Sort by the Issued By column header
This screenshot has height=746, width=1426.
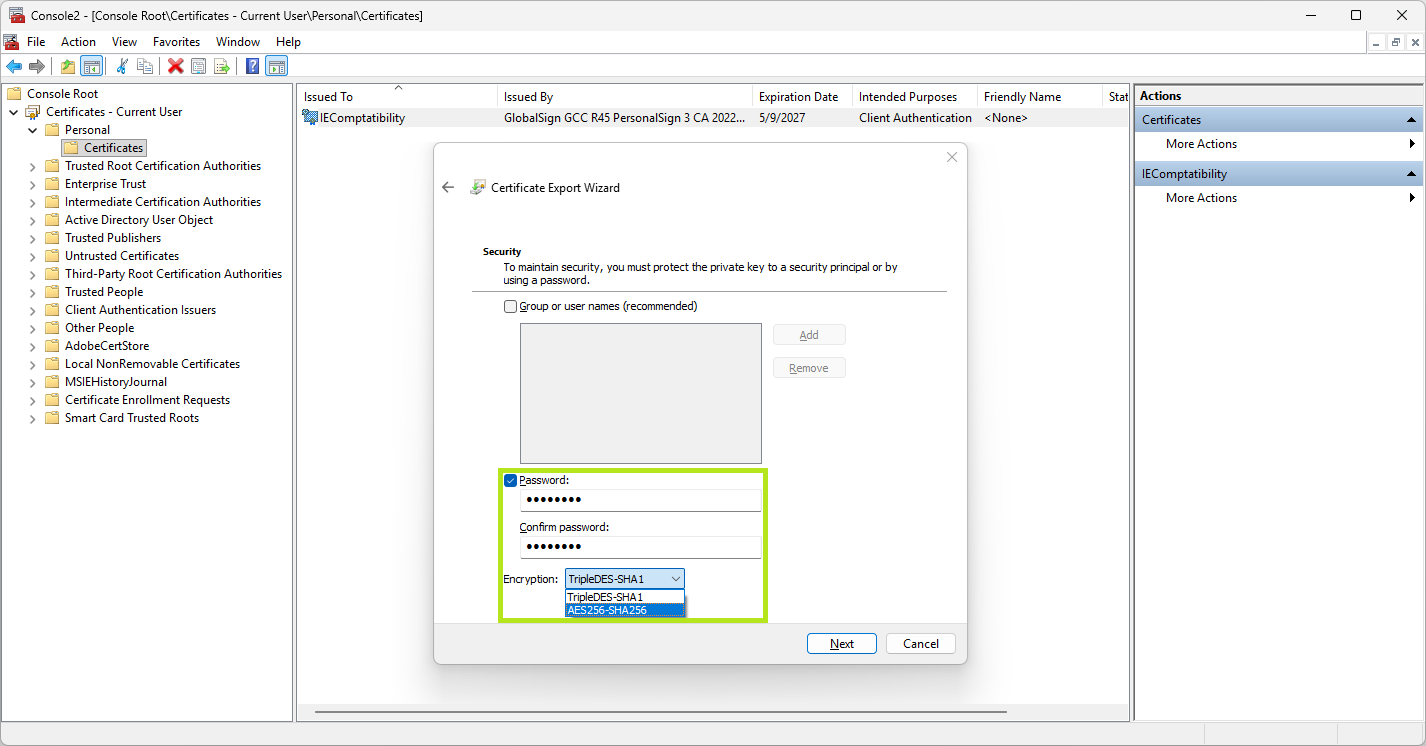(x=625, y=97)
